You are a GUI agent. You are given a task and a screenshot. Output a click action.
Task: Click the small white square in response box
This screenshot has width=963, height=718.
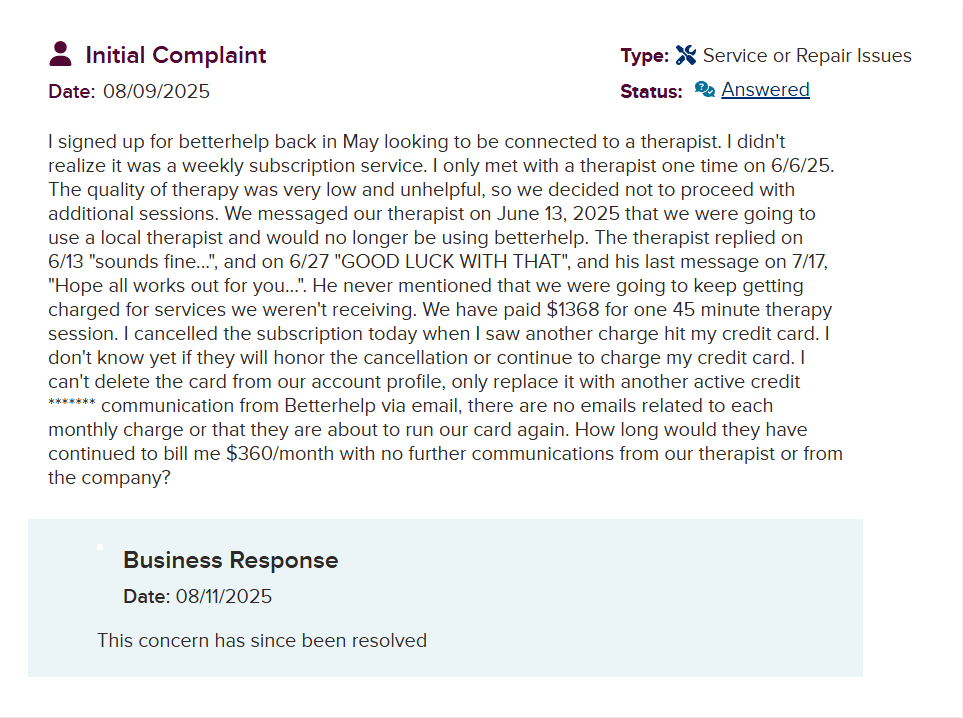point(100,547)
